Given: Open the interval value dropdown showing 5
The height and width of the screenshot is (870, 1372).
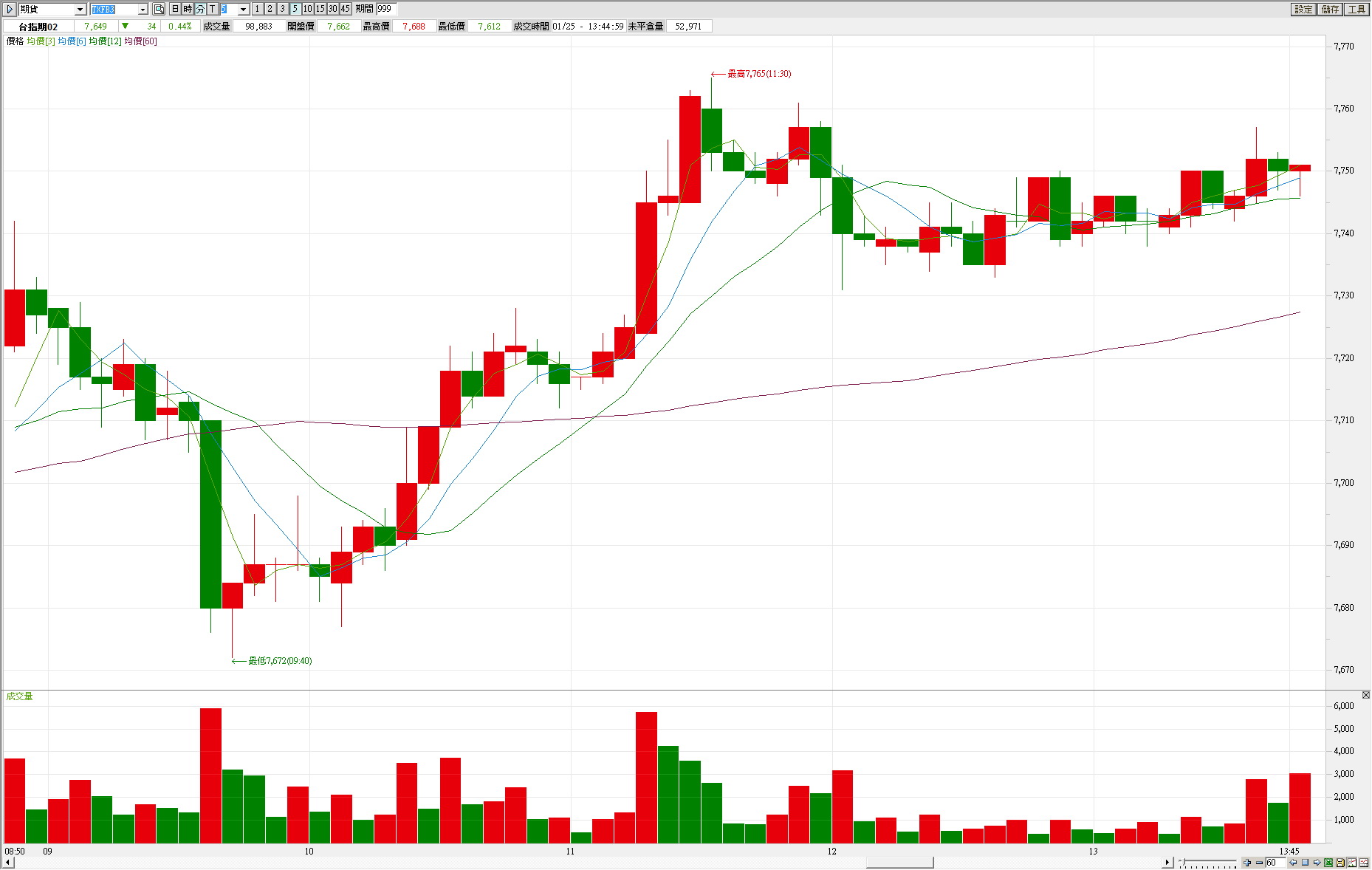Looking at the screenshot, I should pos(243,10).
